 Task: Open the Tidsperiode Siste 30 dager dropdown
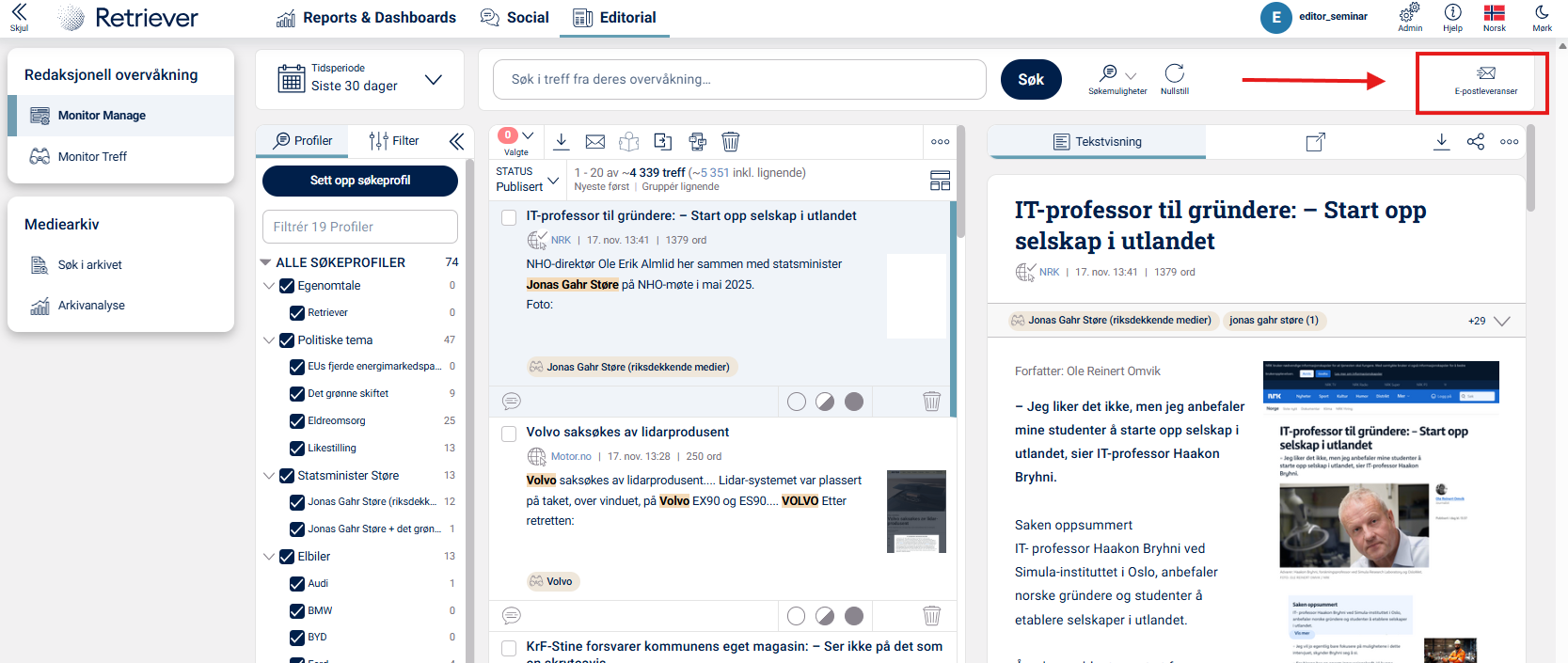coord(359,79)
